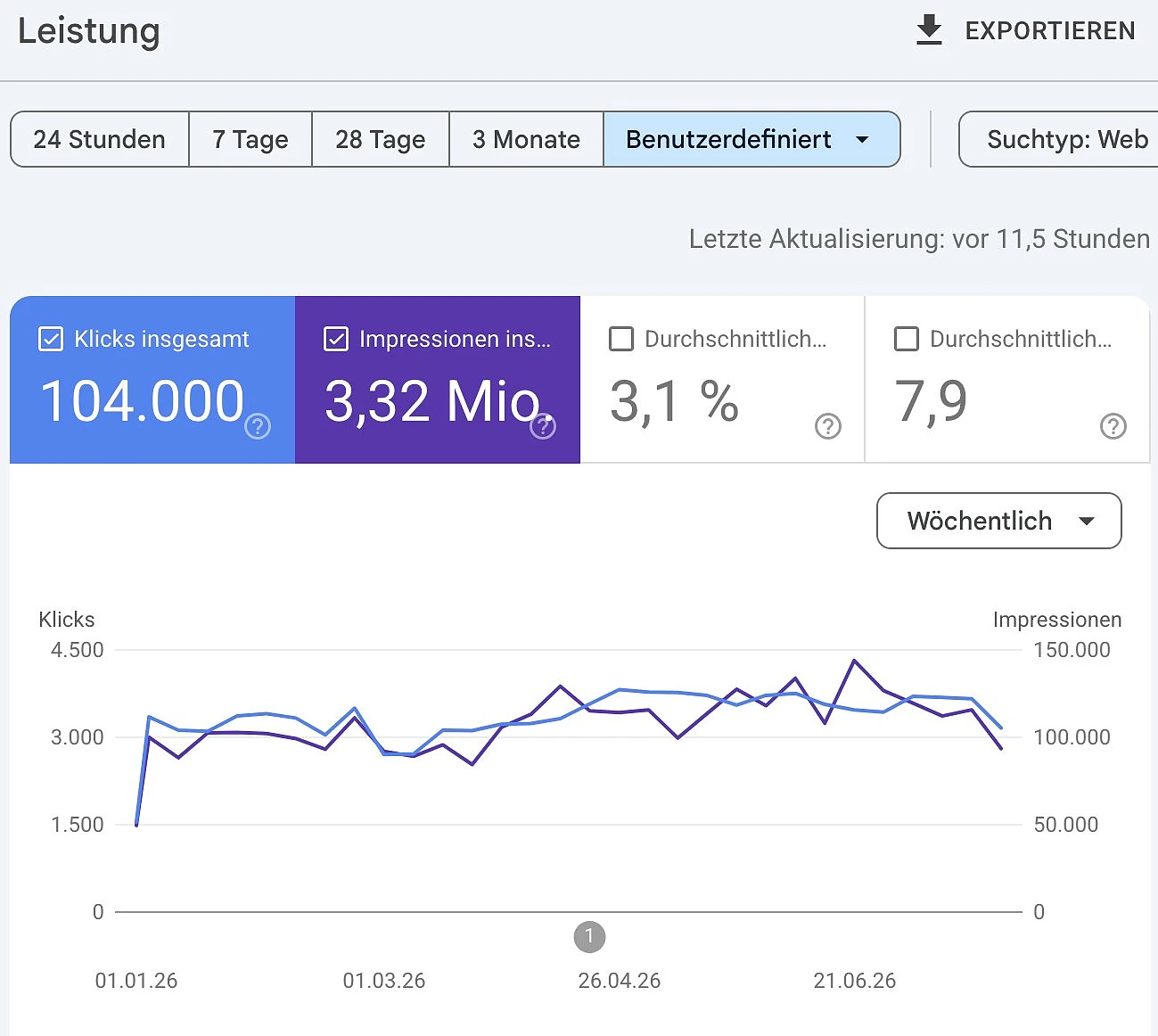This screenshot has height=1036, width=1158.
Task: Open Benutzerdefiniert date range dropdown
Action: pyautogui.click(x=751, y=139)
